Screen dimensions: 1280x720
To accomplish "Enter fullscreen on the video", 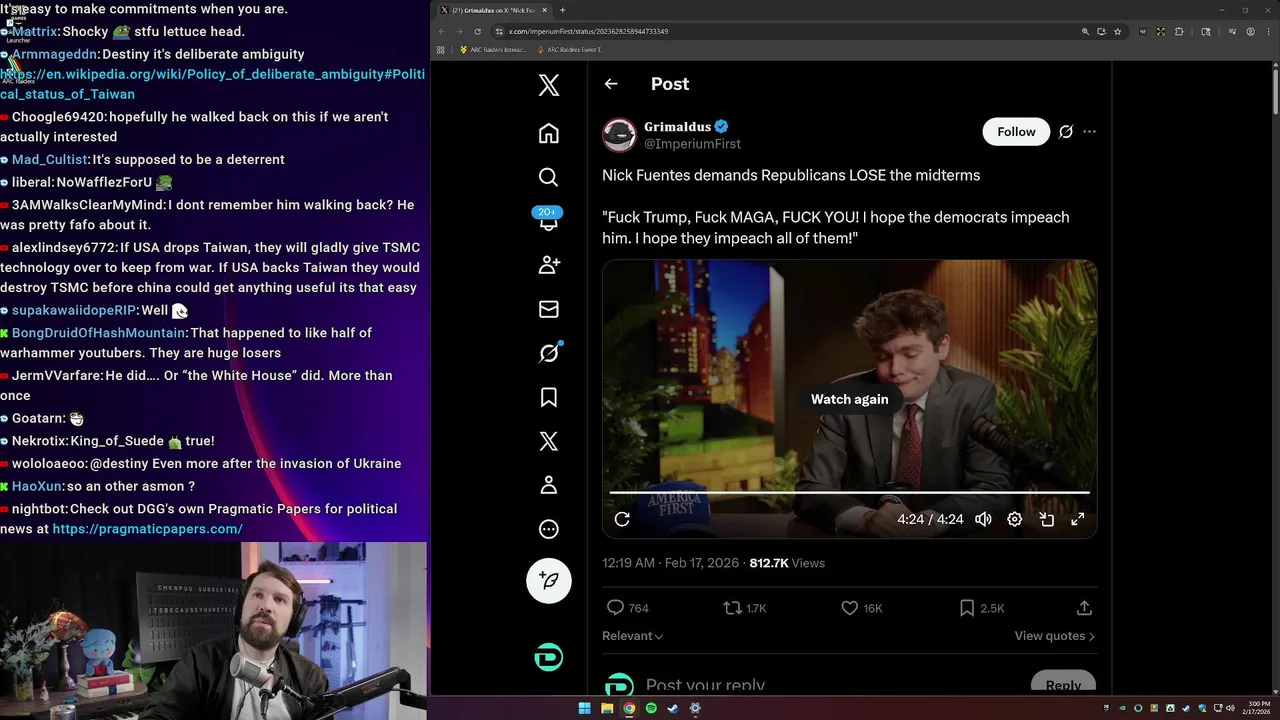I will click(x=1078, y=519).
